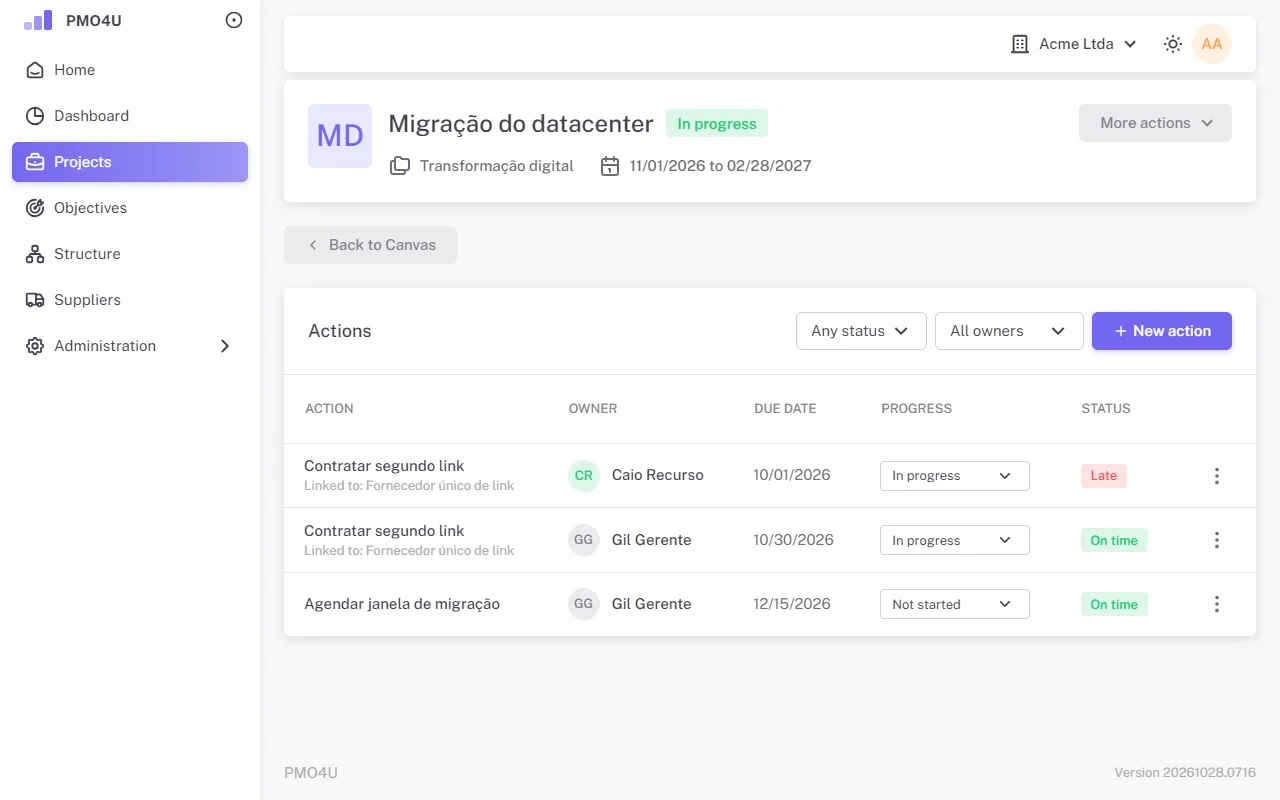The height and width of the screenshot is (800, 1280).
Task: Open the More actions dropdown
Action: pyautogui.click(x=1155, y=123)
